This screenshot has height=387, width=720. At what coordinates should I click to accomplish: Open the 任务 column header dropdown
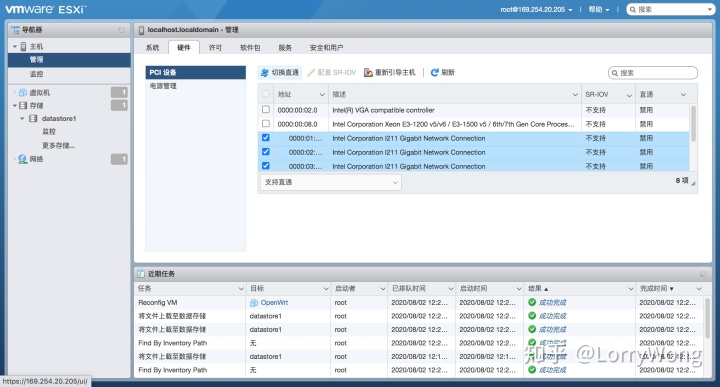click(241, 289)
